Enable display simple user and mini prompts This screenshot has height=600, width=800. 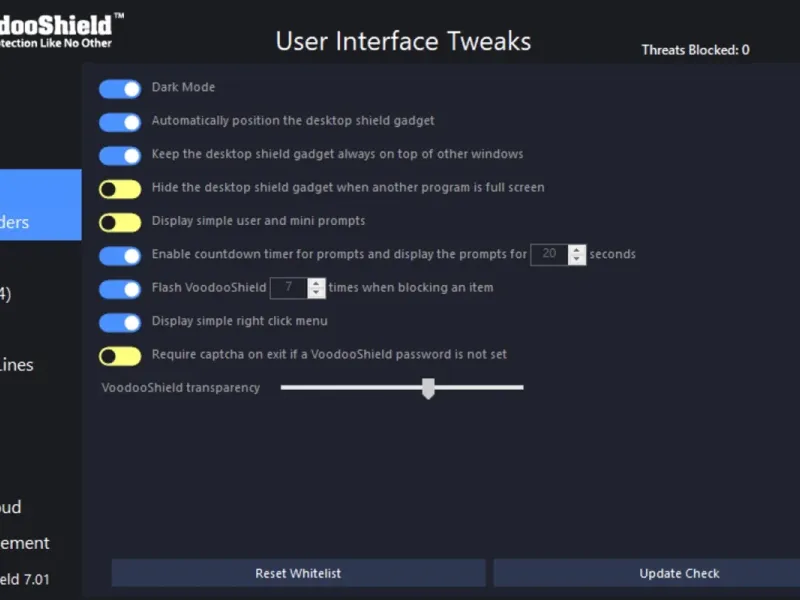(119, 222)
